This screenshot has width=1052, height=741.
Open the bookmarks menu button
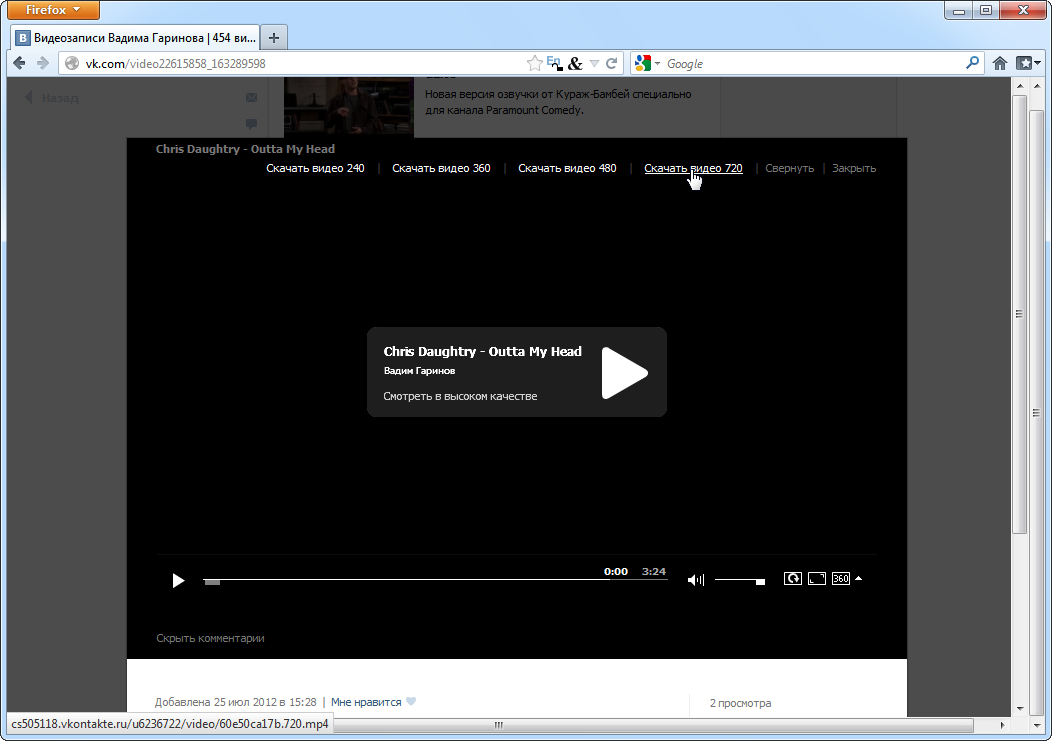(1028, 63)
